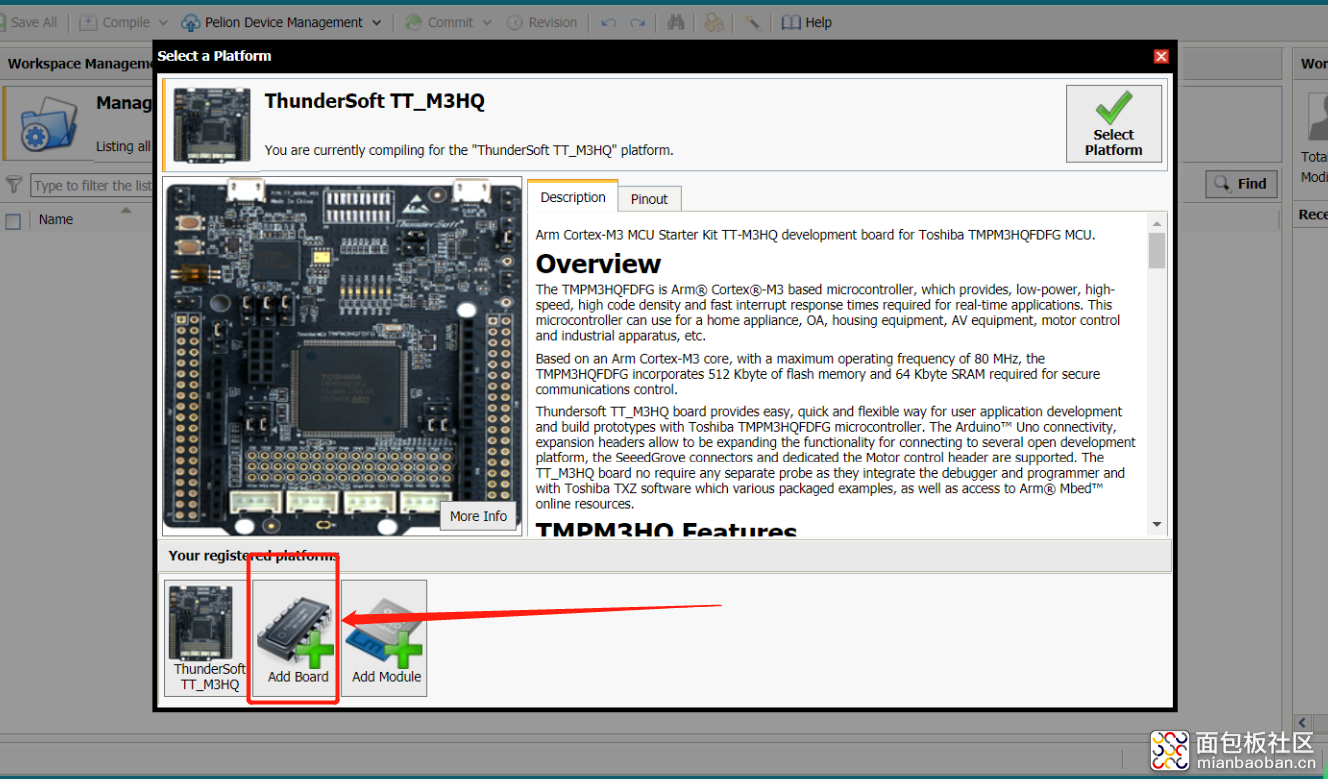Click the Save All toolbar button

(29, 22)
